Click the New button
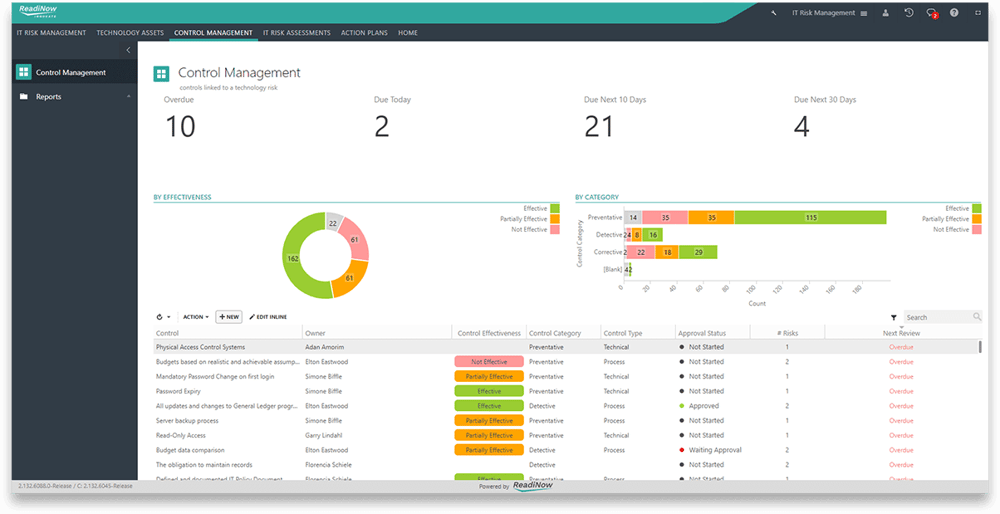The height and width of the screenshot is (514, 1000). point(229,317)
